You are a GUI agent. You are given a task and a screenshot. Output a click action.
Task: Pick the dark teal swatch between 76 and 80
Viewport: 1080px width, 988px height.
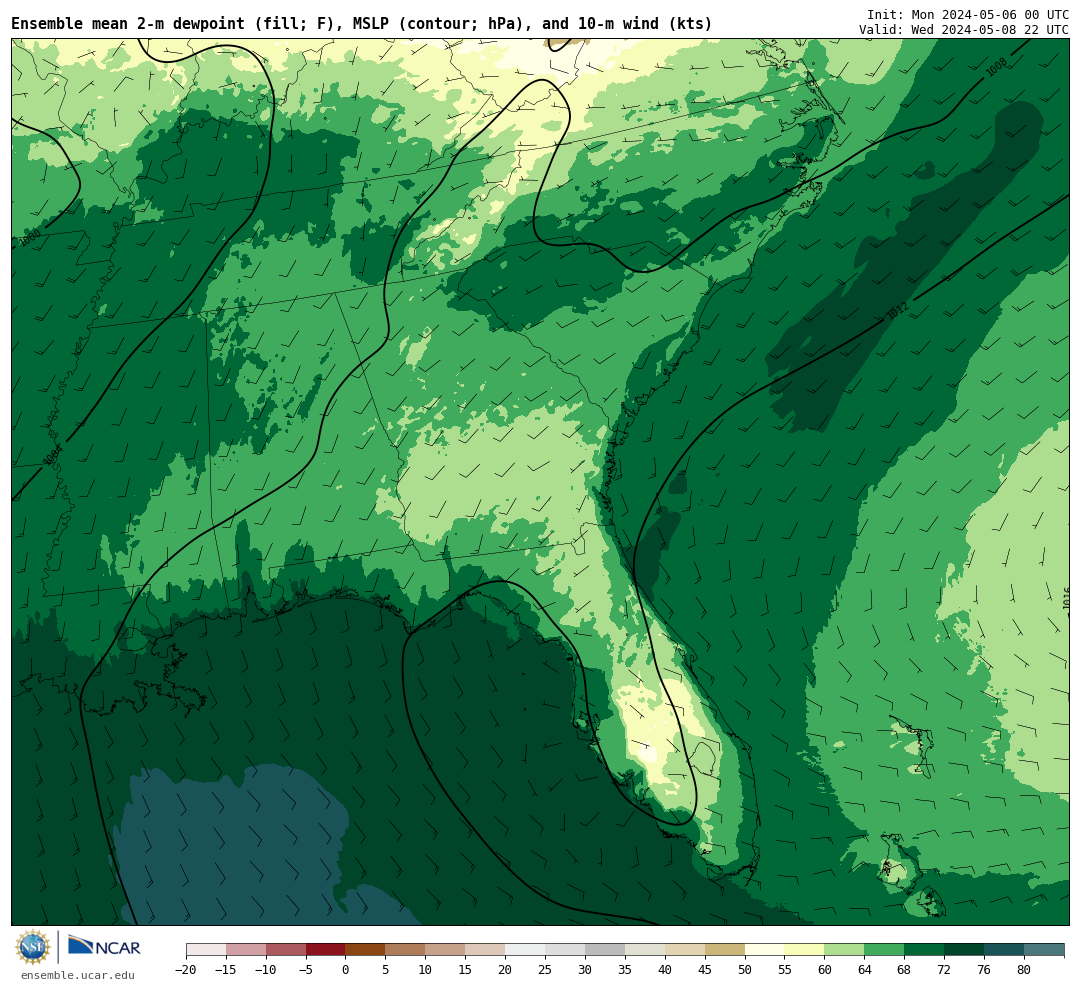tap(1005, 950)
